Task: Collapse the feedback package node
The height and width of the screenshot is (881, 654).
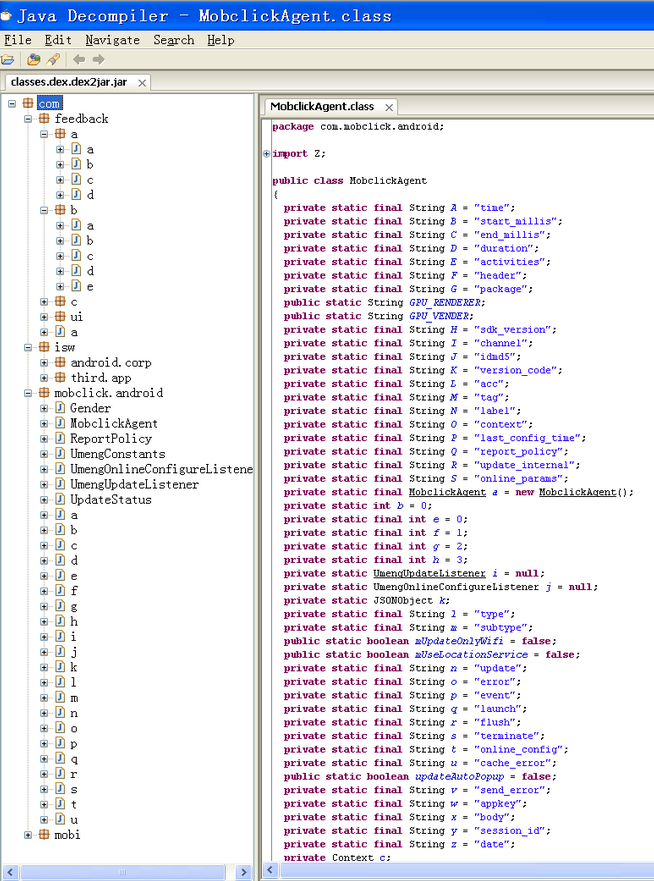Action: [x=28, y=119]
